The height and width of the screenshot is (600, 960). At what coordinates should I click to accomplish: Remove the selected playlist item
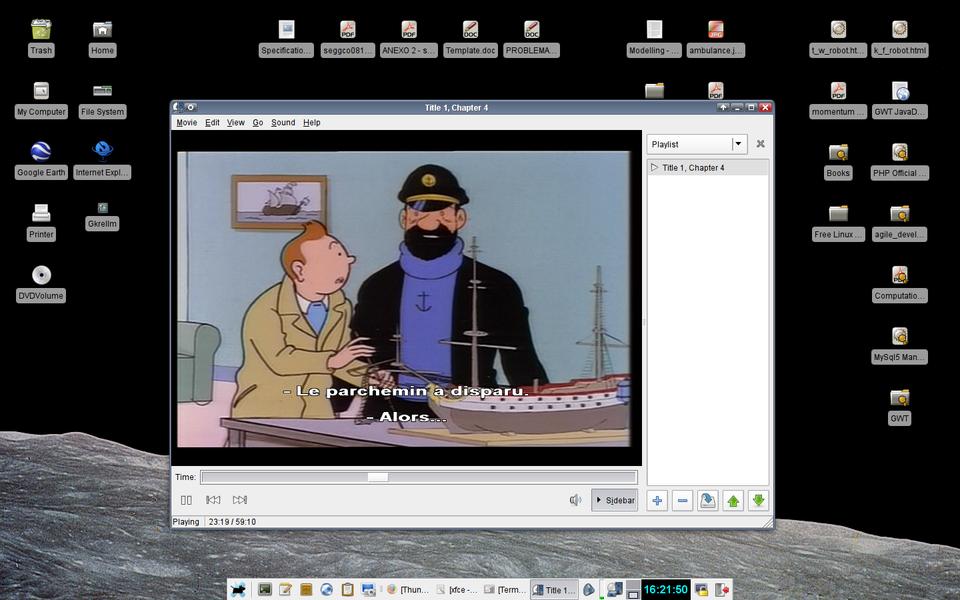683,501
